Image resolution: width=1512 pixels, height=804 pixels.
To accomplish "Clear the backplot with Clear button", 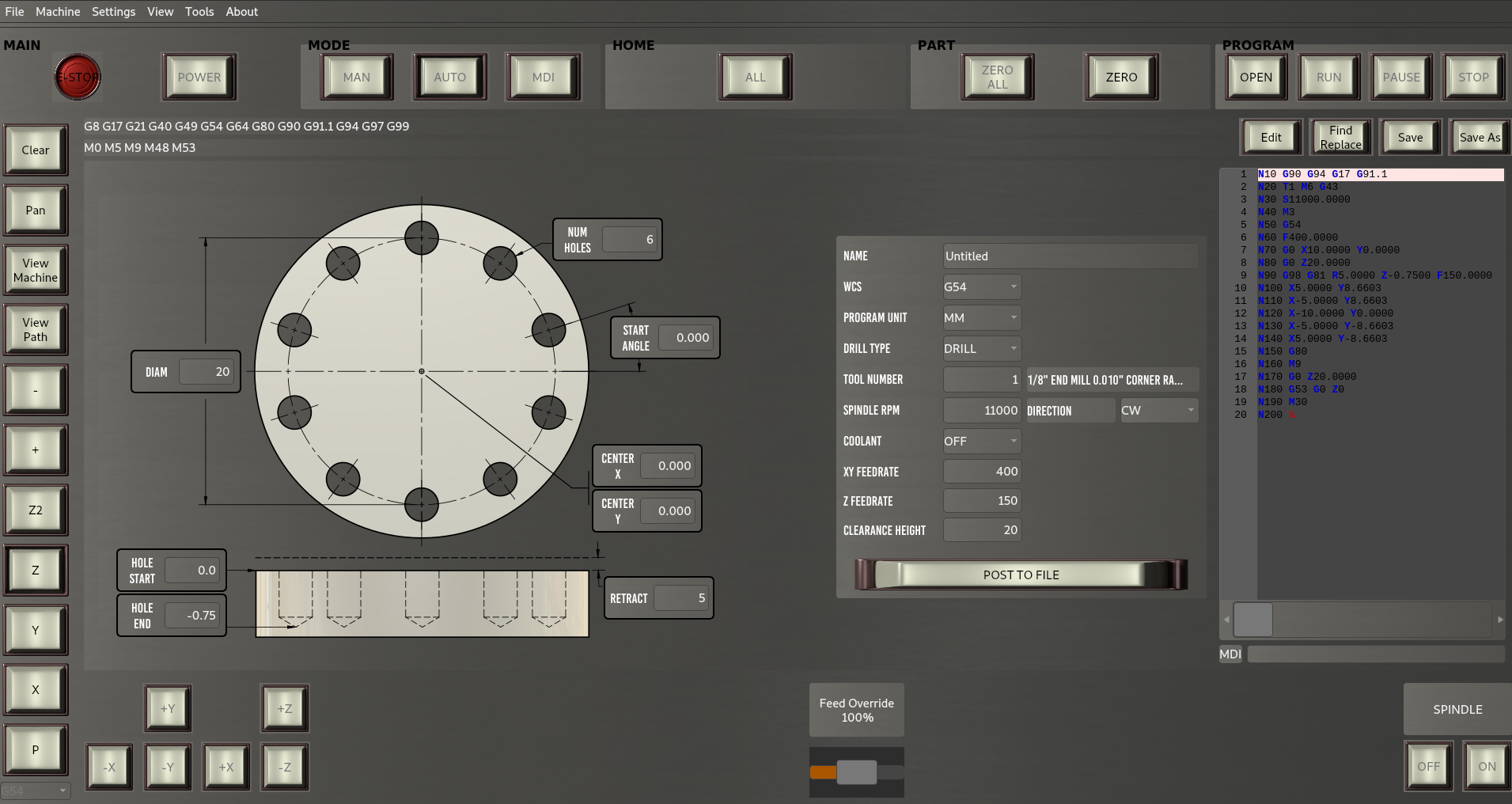I will tap(36, 150).
